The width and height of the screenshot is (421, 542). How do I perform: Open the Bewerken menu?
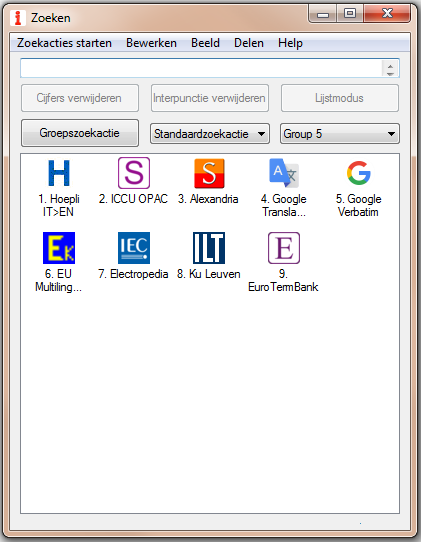151,43
